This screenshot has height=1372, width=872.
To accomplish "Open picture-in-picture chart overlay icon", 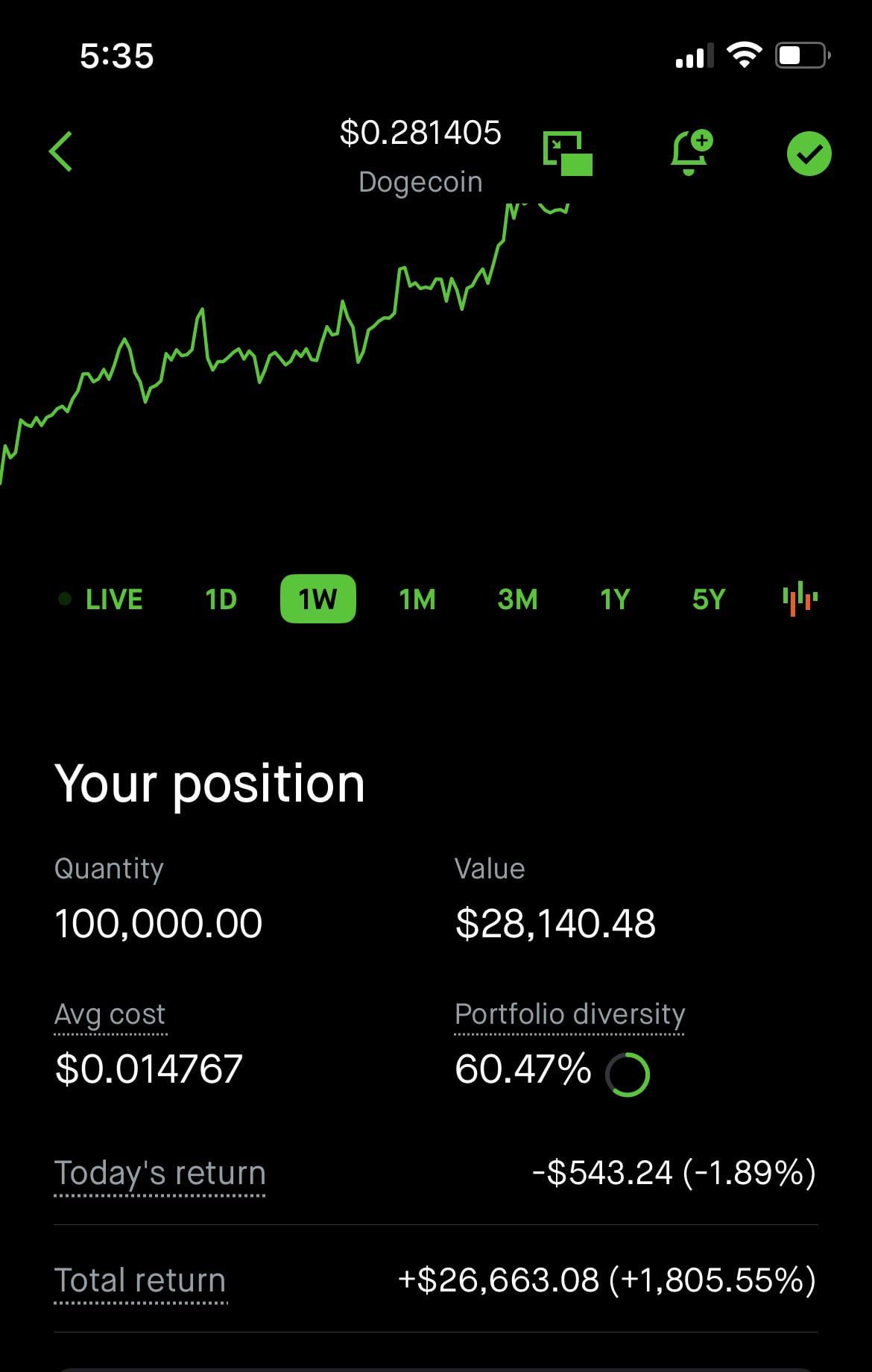I will tap(568, 154).
